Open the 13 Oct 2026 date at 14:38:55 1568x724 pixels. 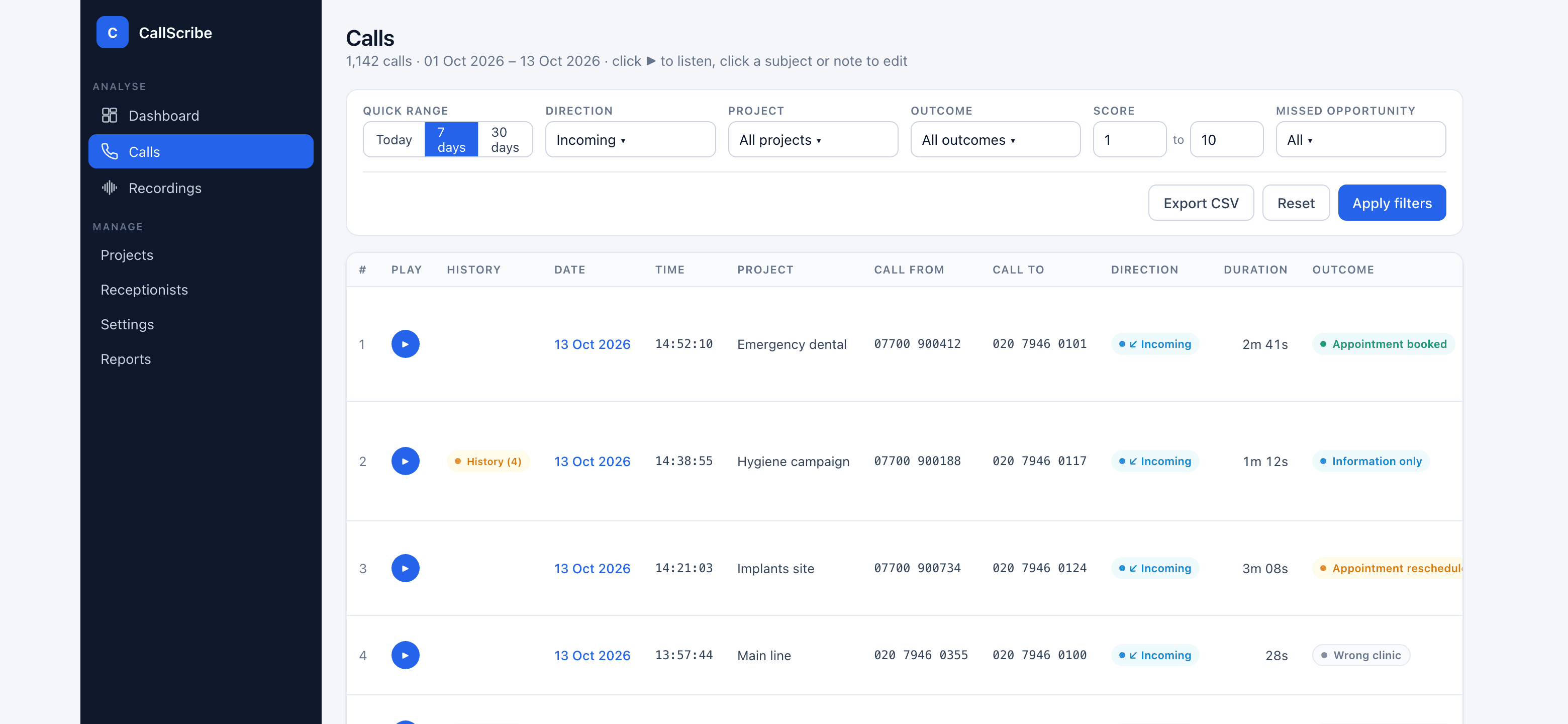point(592,462)
